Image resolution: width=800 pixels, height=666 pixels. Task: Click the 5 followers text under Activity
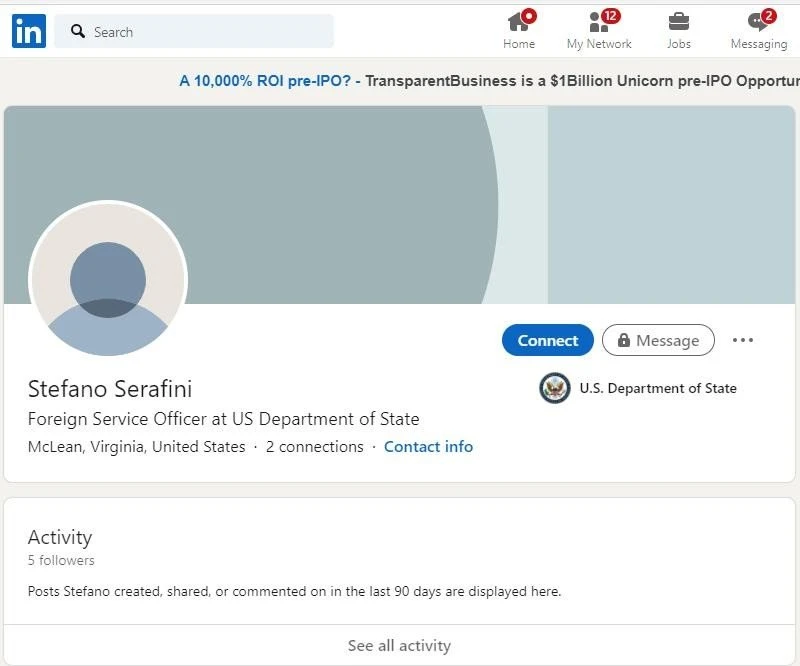point(61,561)
